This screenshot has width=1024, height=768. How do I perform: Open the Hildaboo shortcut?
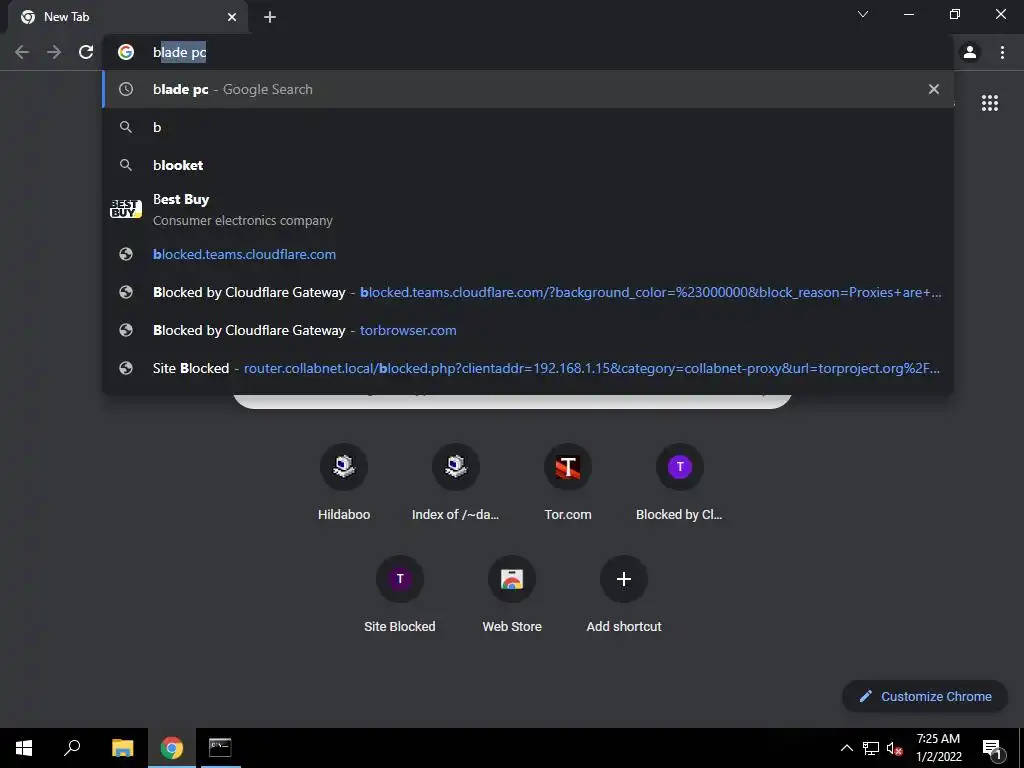coord(344,482)
